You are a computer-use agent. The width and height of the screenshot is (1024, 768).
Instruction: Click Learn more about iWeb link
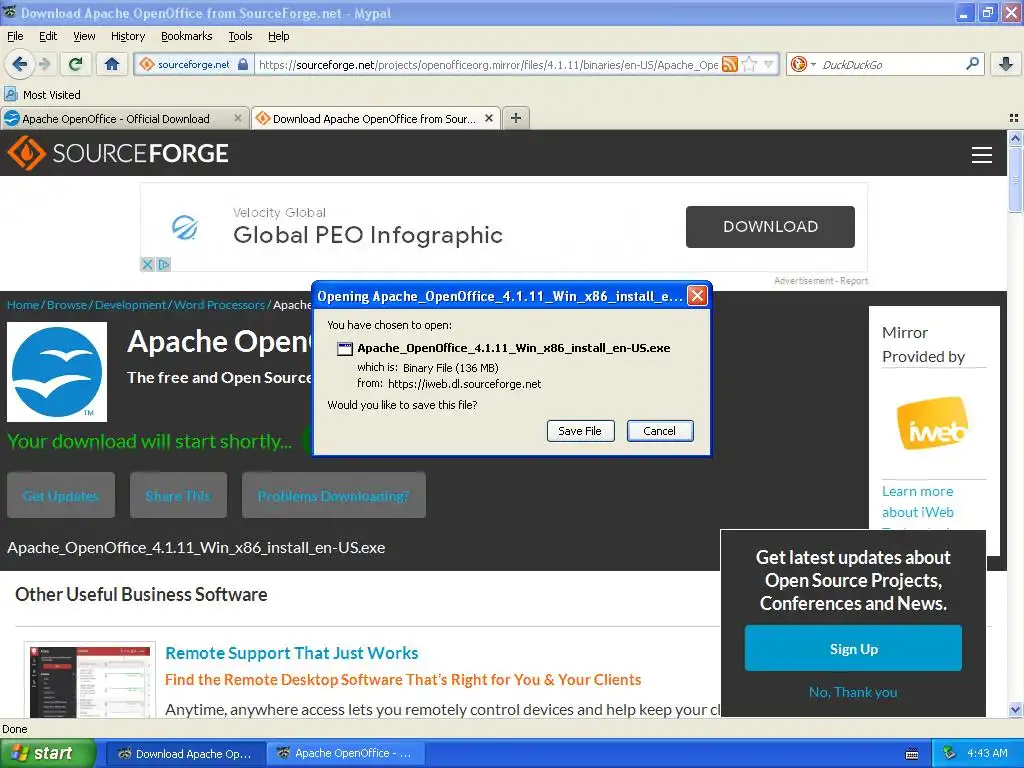[918, 502]
